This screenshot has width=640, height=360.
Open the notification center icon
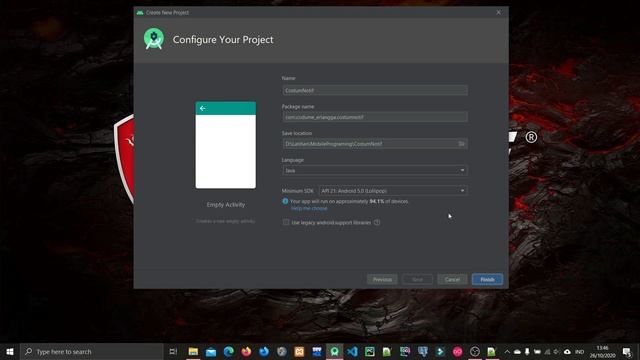click(627, 351)
